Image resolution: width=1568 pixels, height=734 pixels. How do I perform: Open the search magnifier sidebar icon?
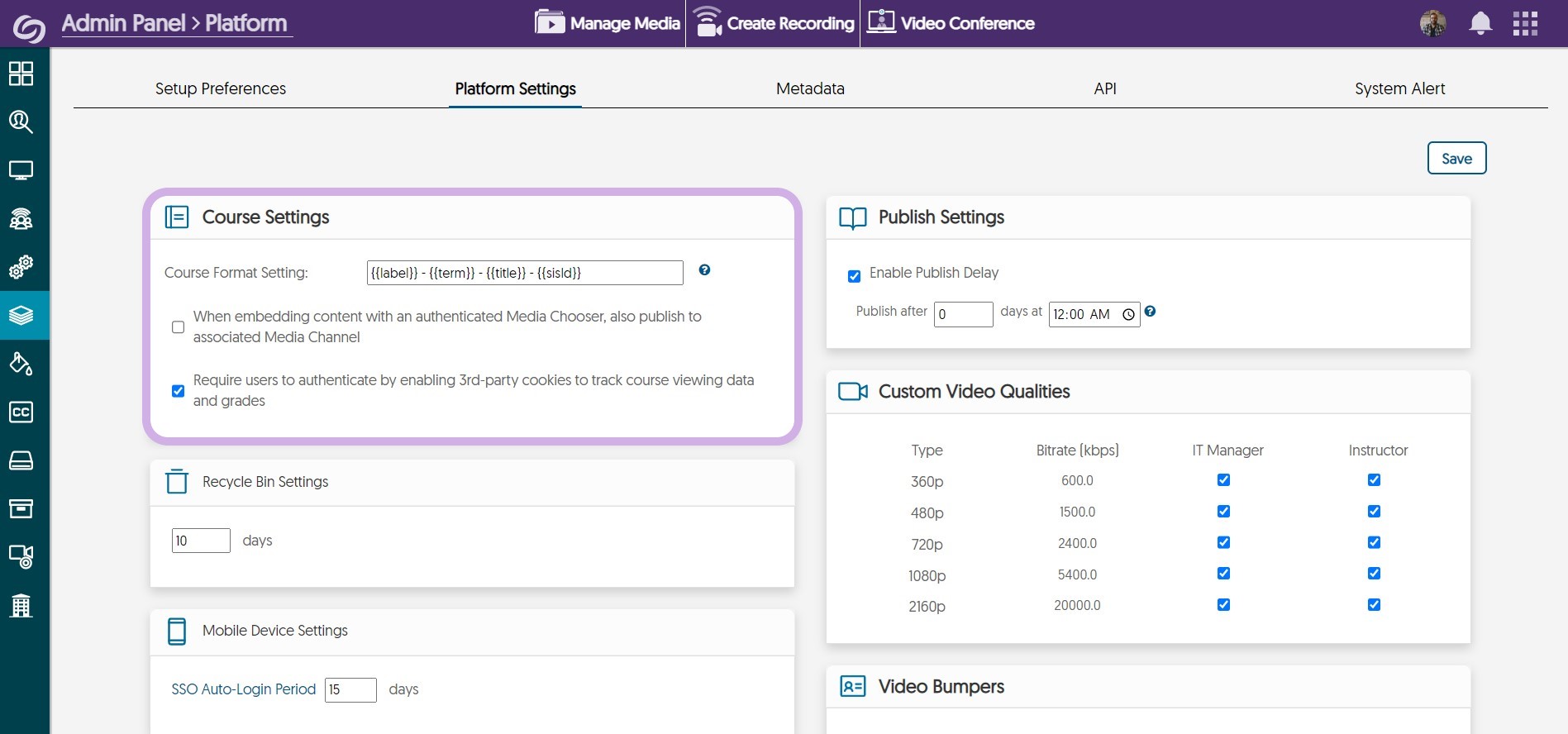click(x=21, y=122)
